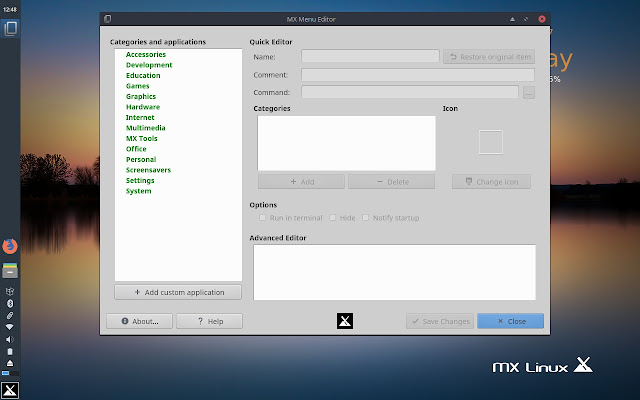
Task: Select the System category
Action: (138, 191)
